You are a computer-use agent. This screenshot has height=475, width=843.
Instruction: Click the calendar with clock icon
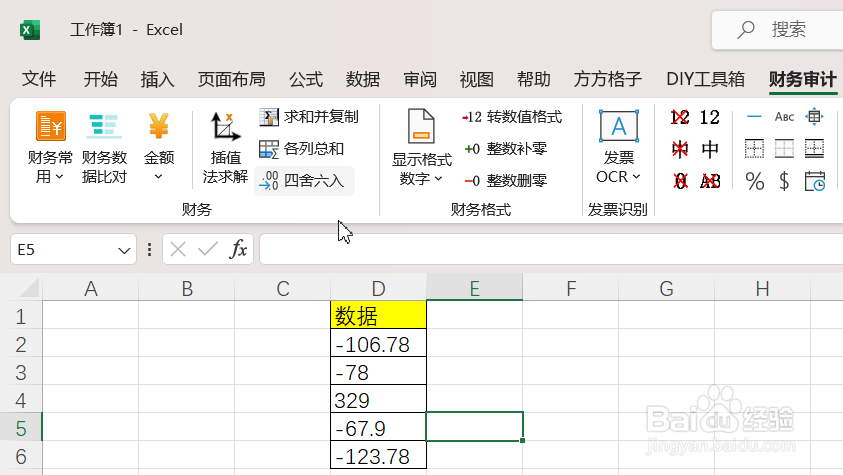(x=815, y=181)
